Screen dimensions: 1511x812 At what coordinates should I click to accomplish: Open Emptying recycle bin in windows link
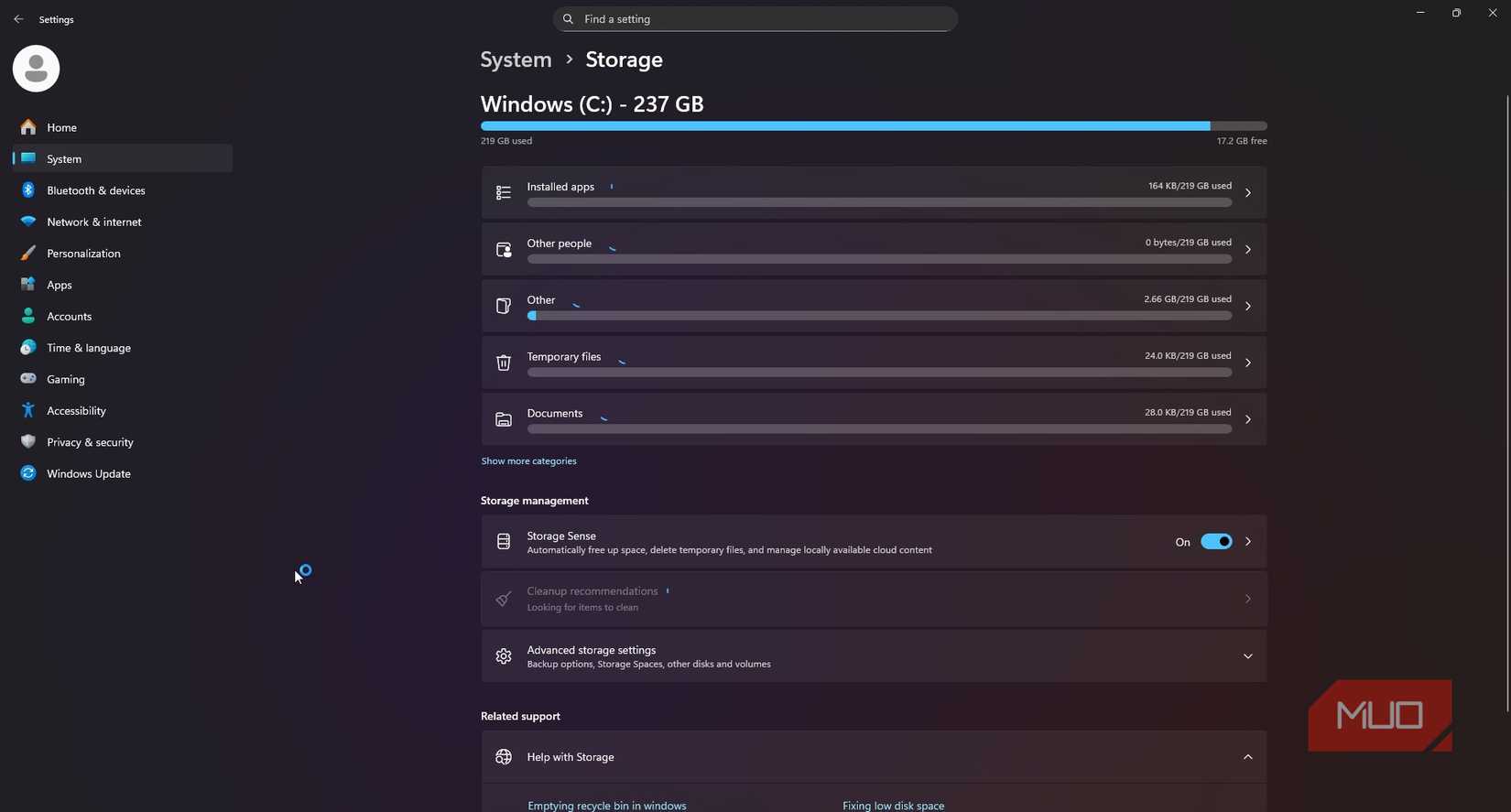[607, 806]
